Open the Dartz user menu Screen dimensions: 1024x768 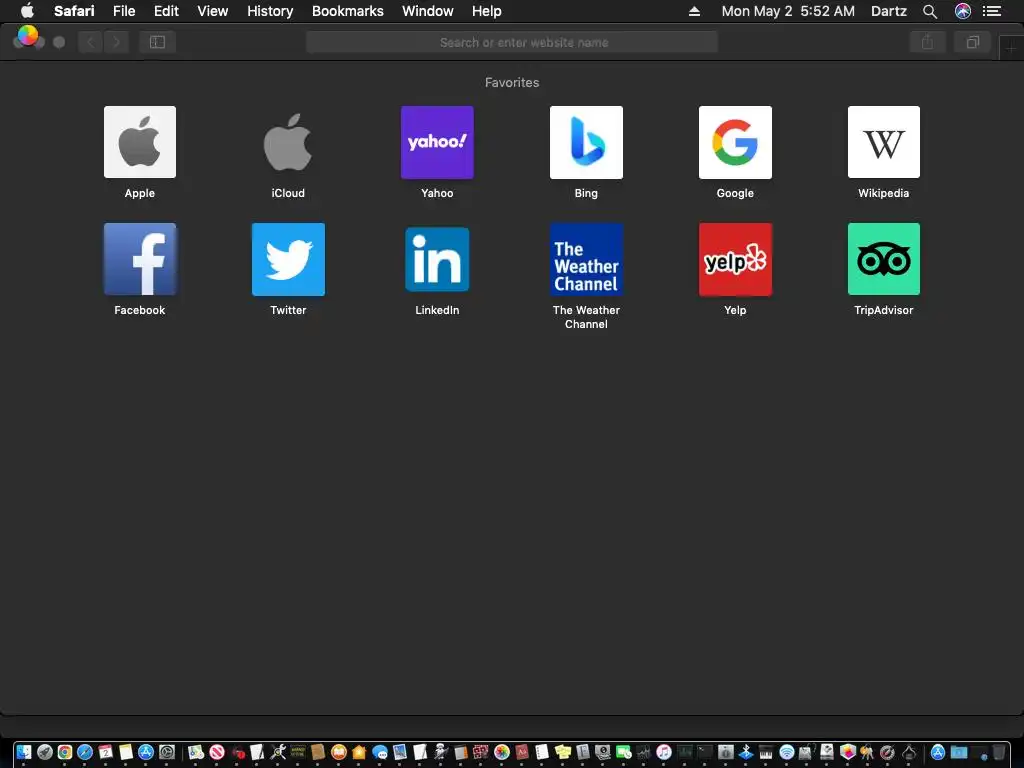pyautogui.click(x=889, y=11)
